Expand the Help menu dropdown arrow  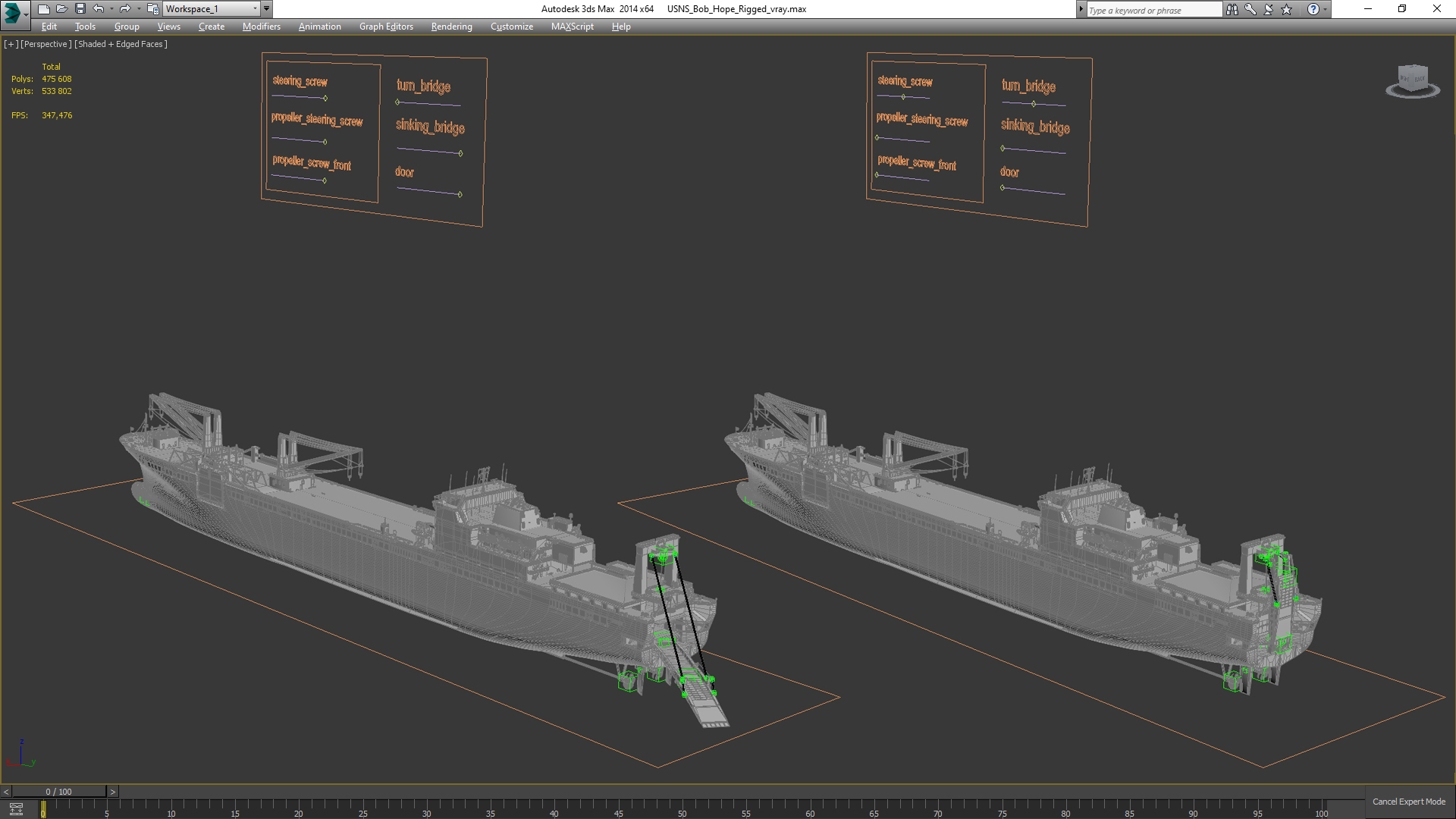pyautogui.click(x=1325, y=9)
